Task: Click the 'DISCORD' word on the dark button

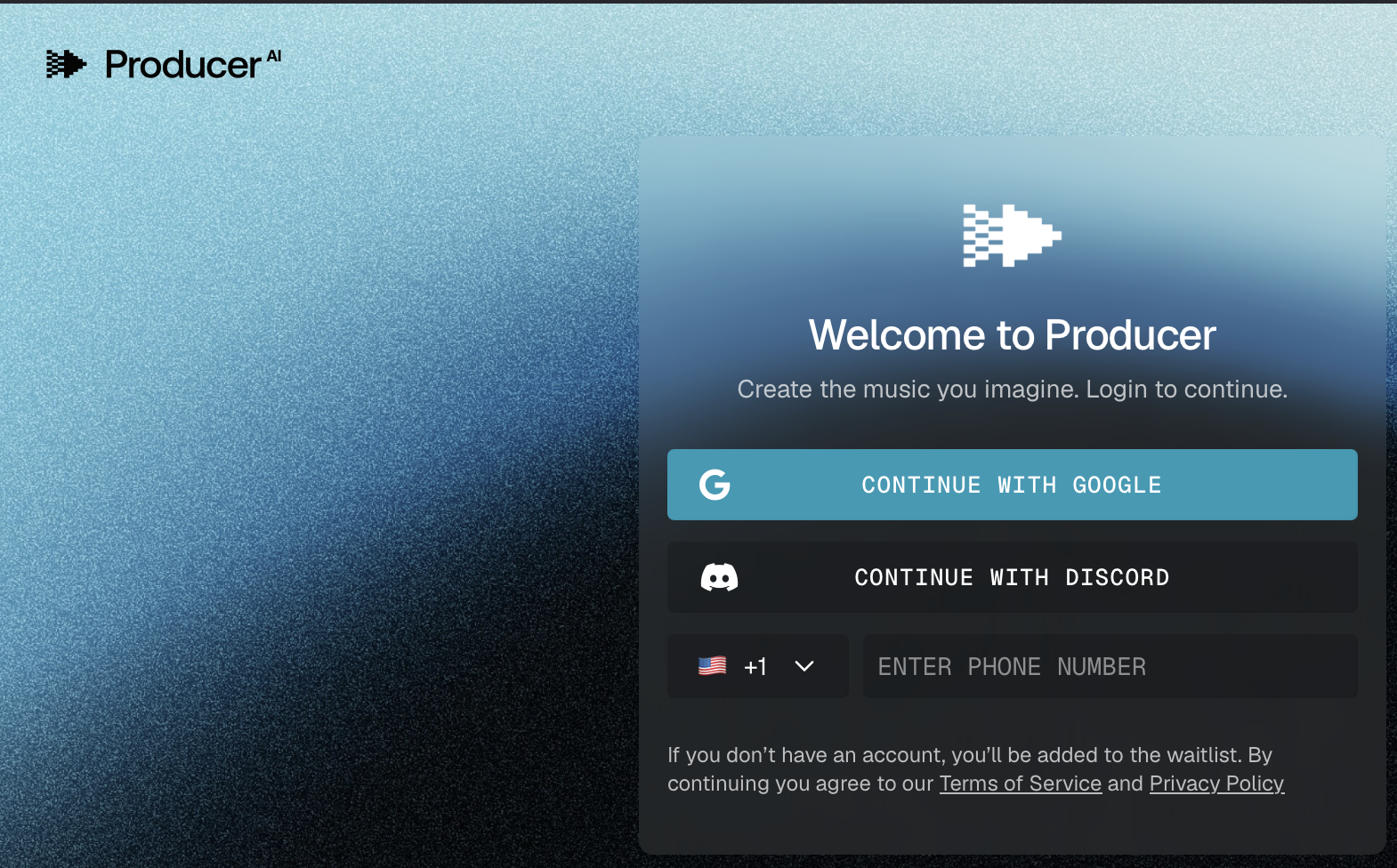Action: 1117,577
